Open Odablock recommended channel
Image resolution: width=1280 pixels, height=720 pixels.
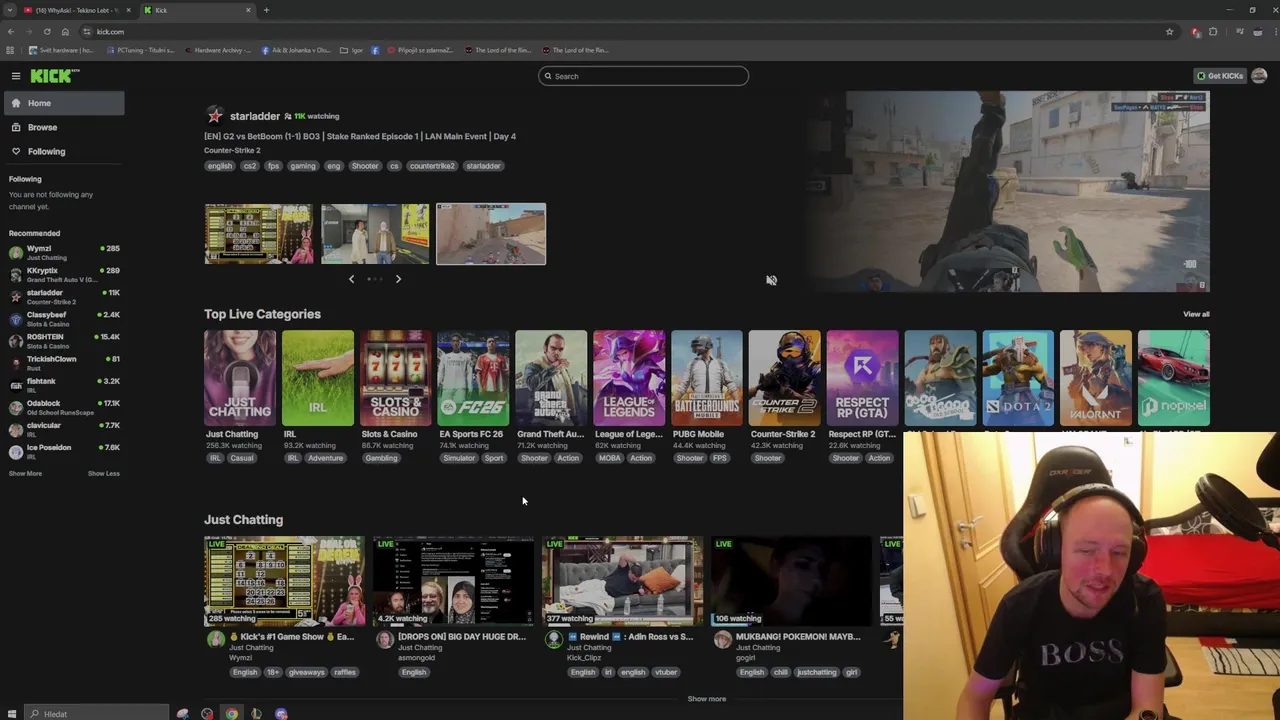[64, 407]
